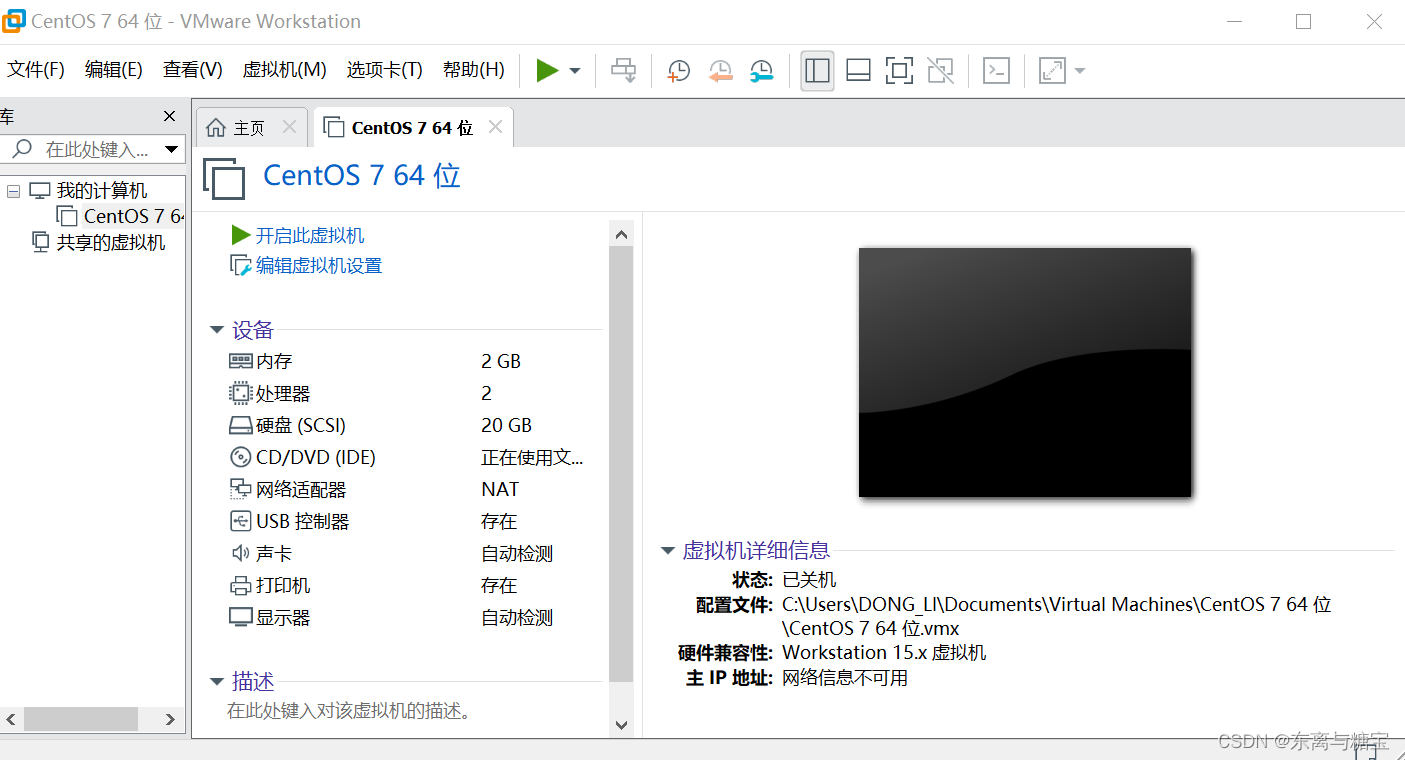
Task: Click the VM title icon beside CentOS heading
Action: tap(224, 178)
